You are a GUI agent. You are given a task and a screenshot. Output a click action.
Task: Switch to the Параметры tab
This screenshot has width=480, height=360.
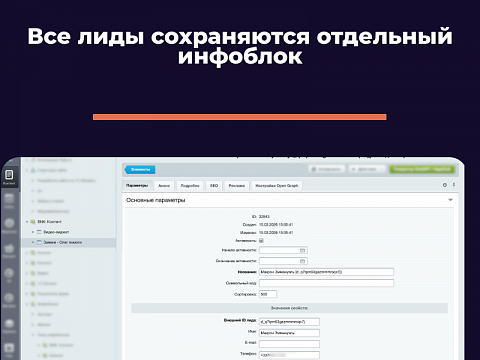137,186
